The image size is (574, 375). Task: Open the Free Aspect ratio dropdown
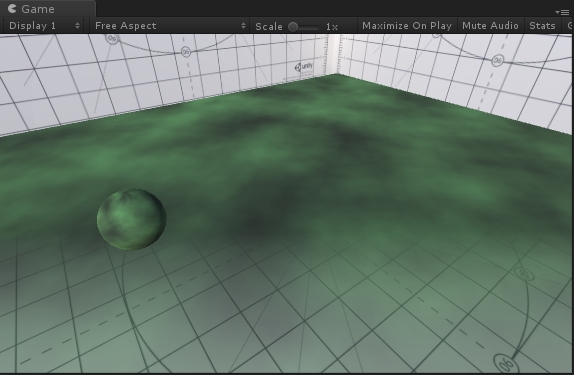coord(169,26)
